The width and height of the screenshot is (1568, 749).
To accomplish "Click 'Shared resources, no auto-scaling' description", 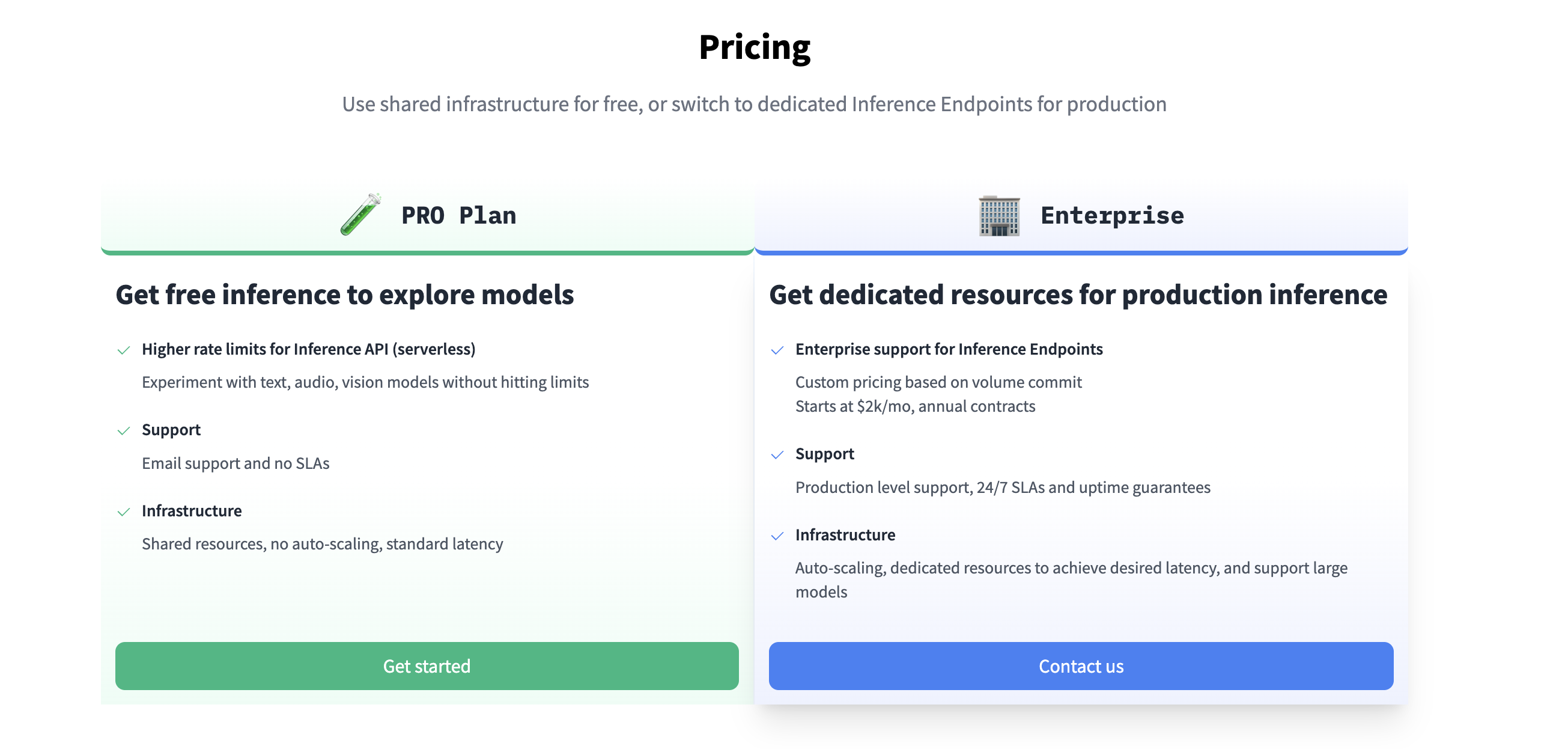I will coord(322,544).
